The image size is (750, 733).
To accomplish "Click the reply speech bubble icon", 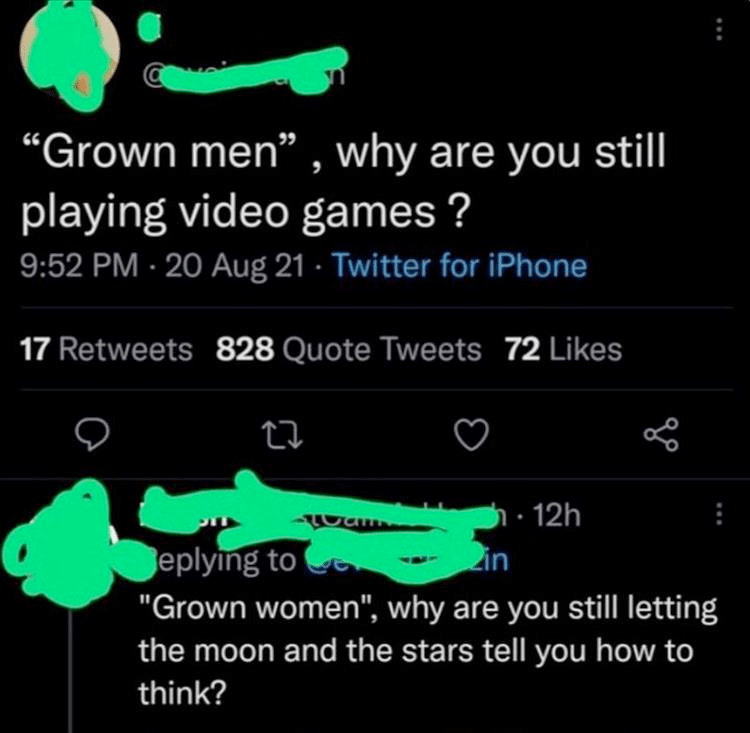I will click(93, 434).
